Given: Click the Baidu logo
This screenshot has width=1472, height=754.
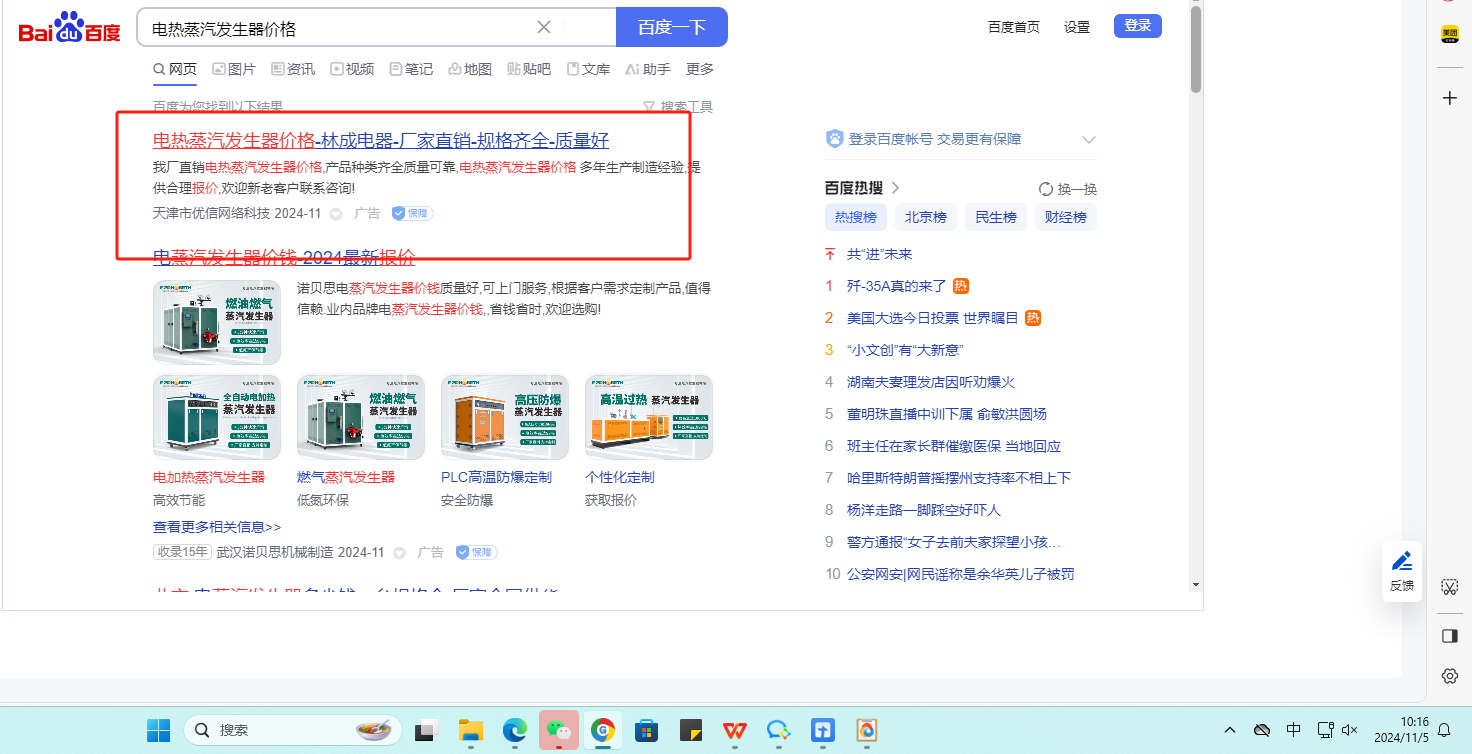Looking at the screenshot, I should click(x=69, y=27).
